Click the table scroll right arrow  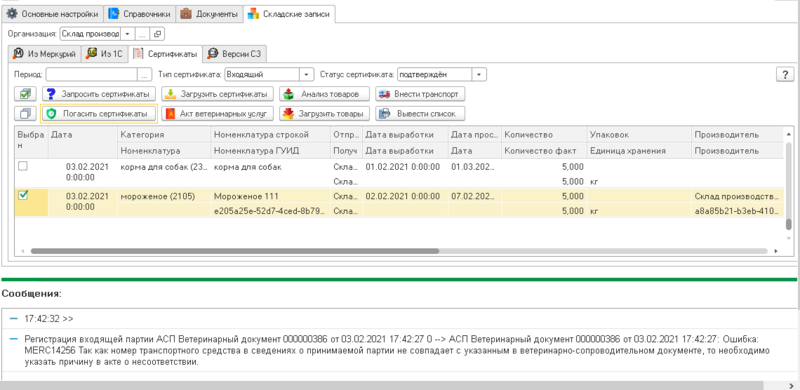(776, 251)
